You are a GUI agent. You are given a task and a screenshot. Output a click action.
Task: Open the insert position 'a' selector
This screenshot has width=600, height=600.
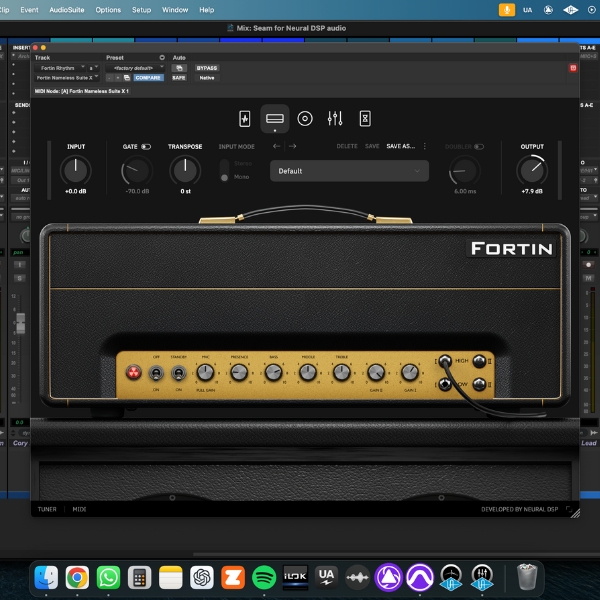tap(94, 68)
